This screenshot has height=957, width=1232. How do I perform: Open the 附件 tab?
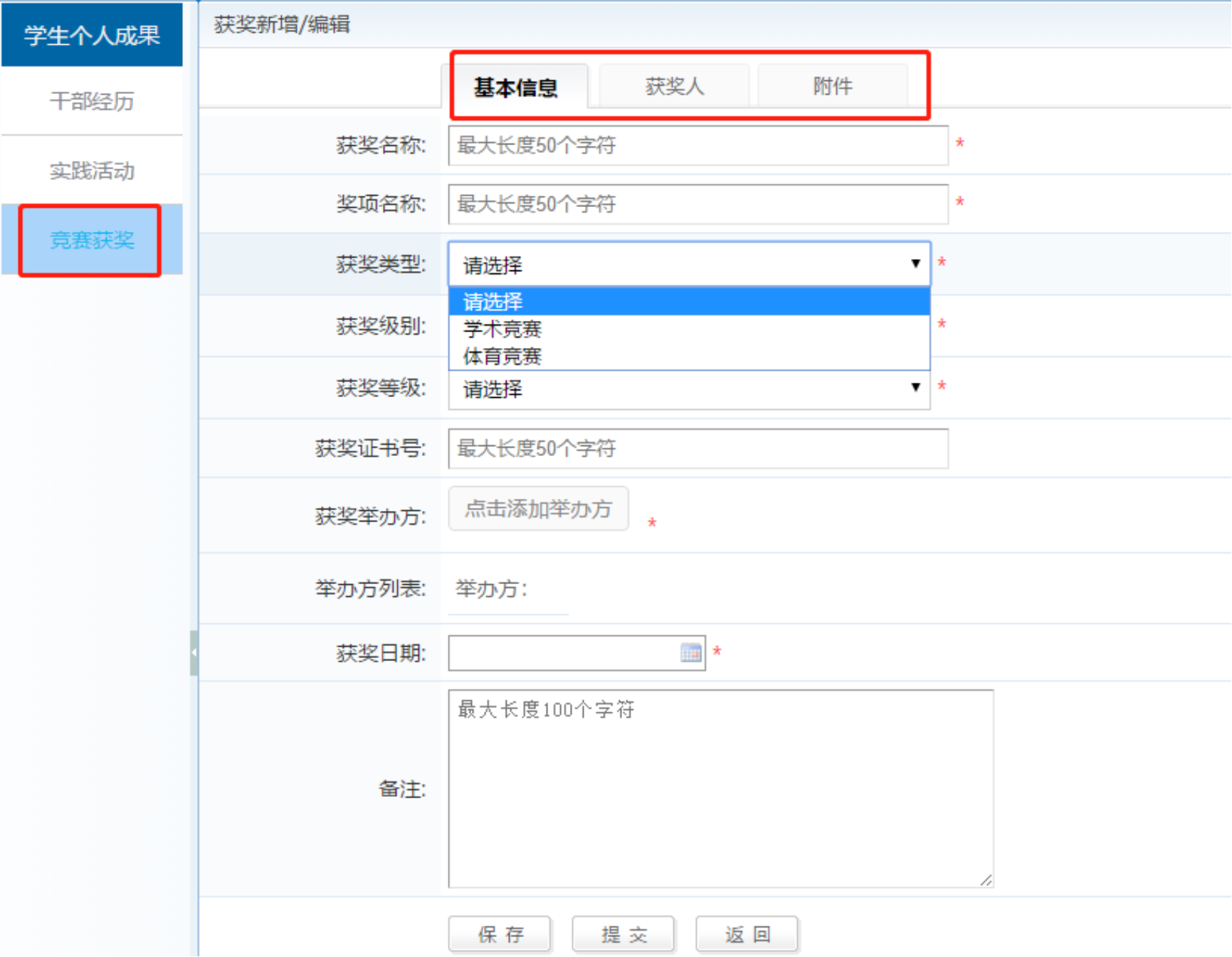click(832, 87)
